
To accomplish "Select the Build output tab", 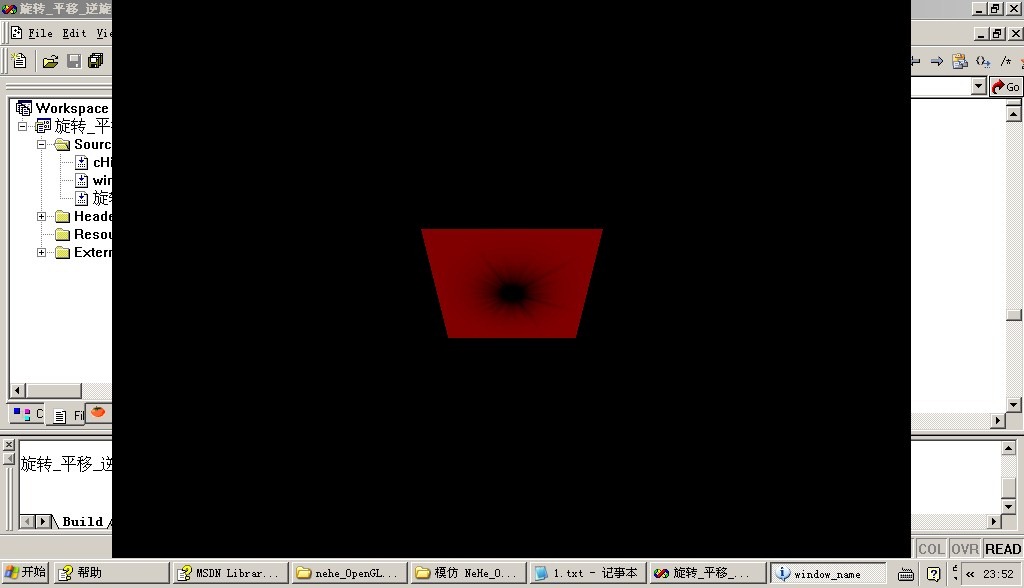I will 83,521.
